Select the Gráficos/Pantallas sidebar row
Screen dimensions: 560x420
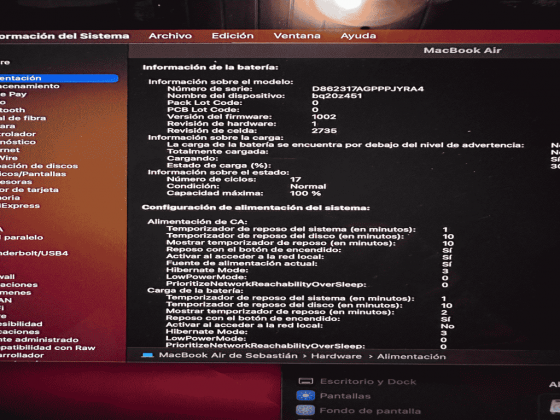33,174
